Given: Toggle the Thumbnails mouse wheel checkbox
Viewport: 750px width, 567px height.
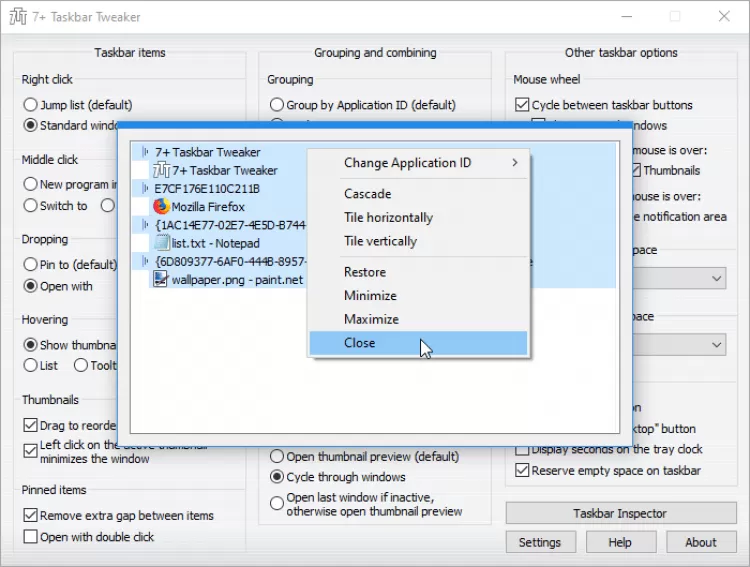Looking at the screenshot, I should coord(636,170).
